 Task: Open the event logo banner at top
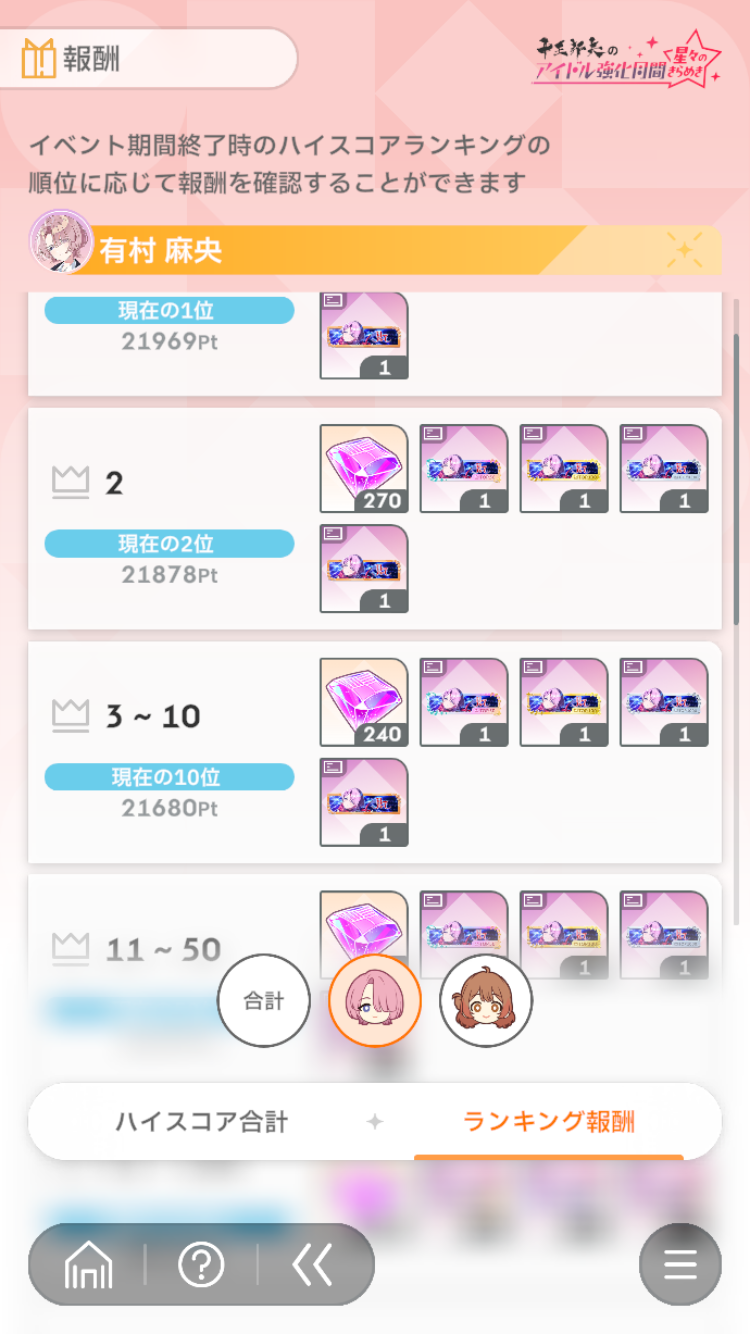[x=627, y=60]
